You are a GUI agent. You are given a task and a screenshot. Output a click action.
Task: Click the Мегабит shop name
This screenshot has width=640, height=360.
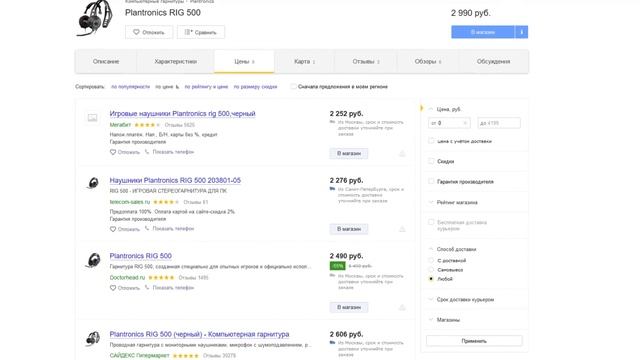coord(120,125)
